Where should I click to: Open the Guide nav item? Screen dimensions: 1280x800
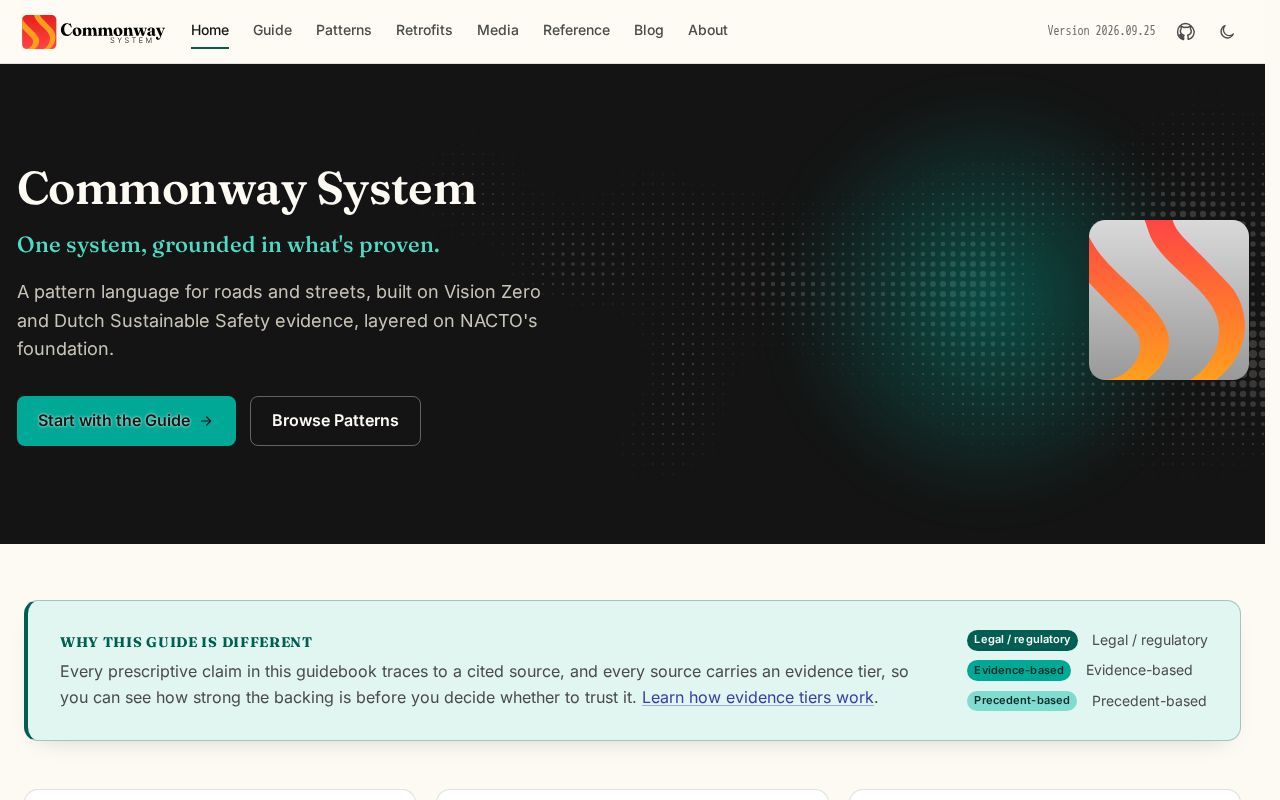tap(272, 30)
